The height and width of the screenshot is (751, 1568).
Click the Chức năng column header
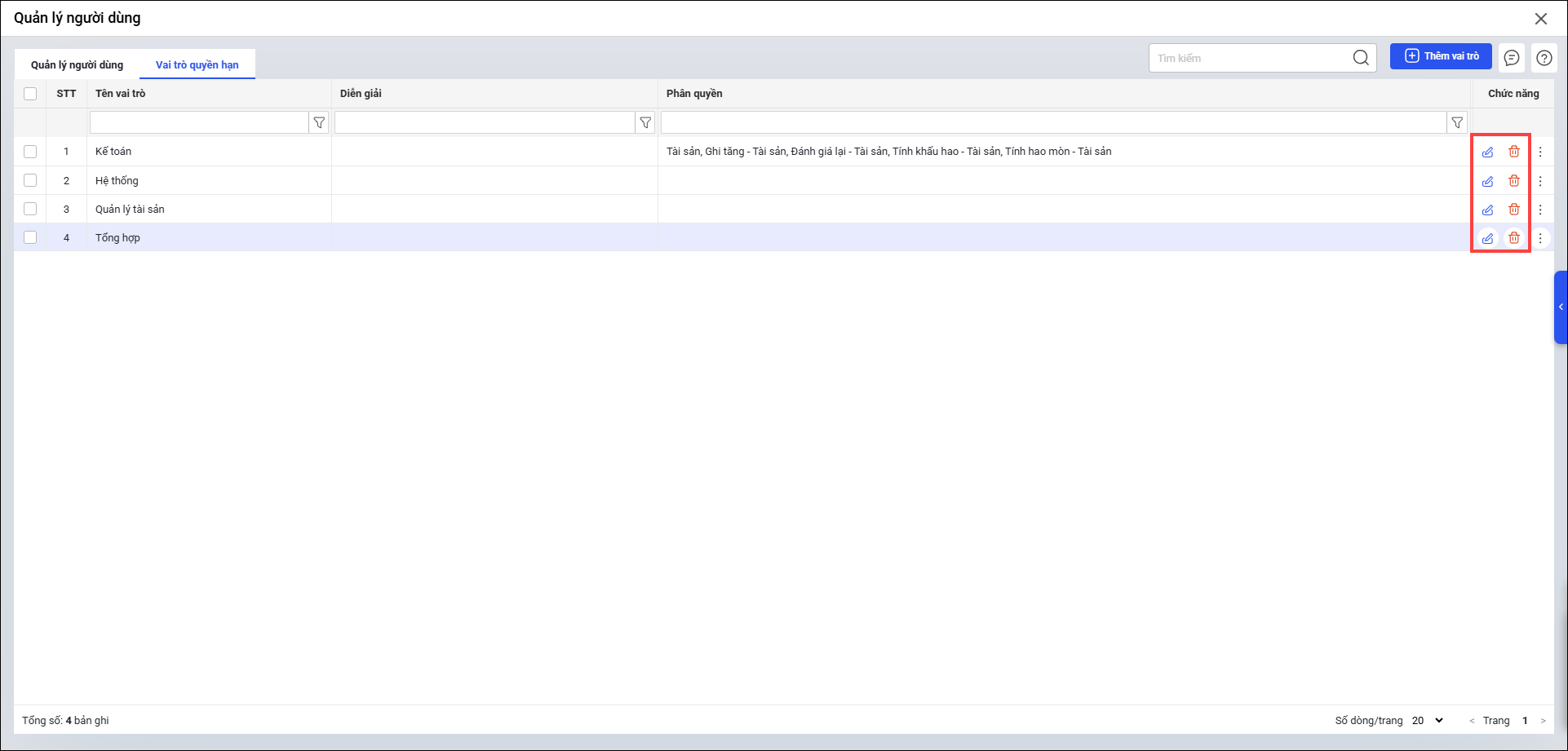tap(1513, 94)
